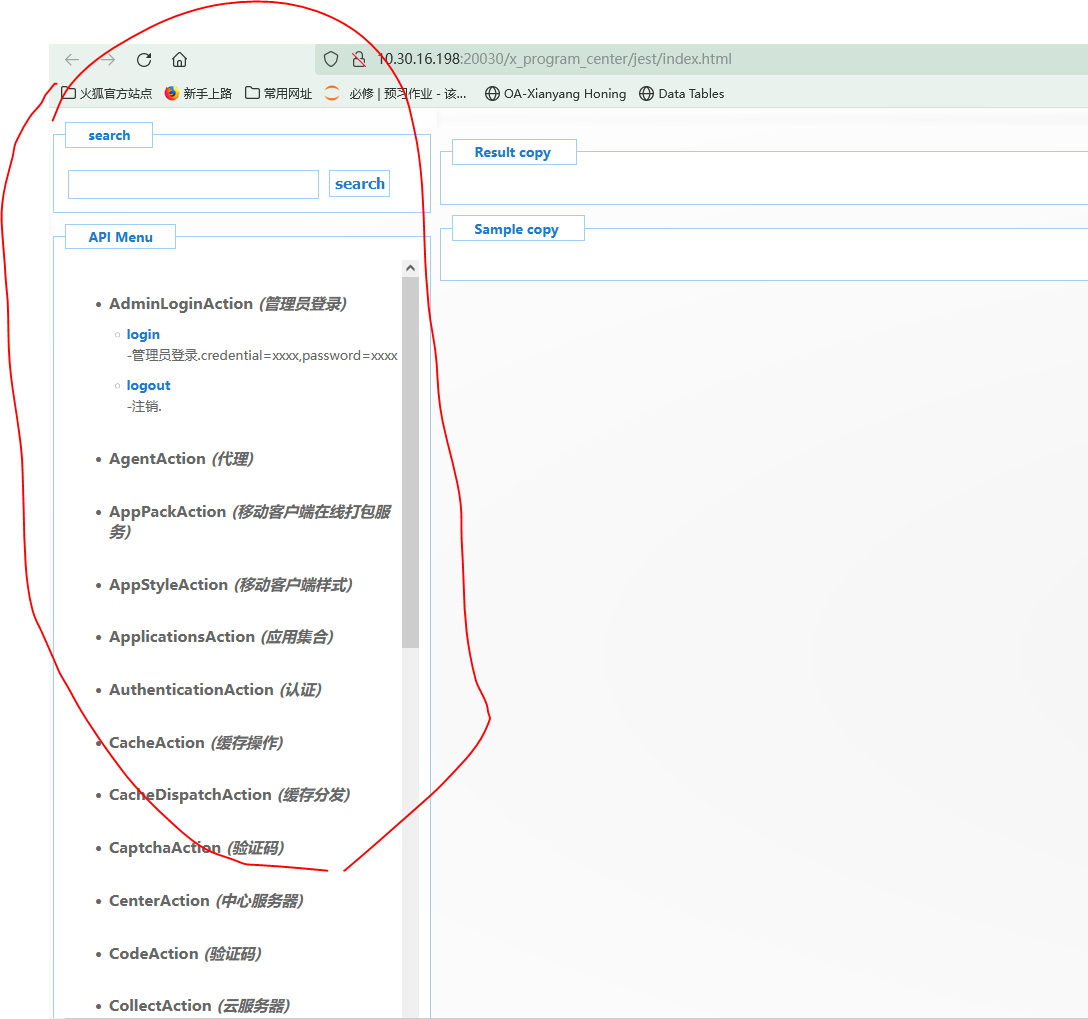Screen dimensions: 1088x1019
Task: Click the insecure connection padlock icon
Action: click(x=359, y=60)
